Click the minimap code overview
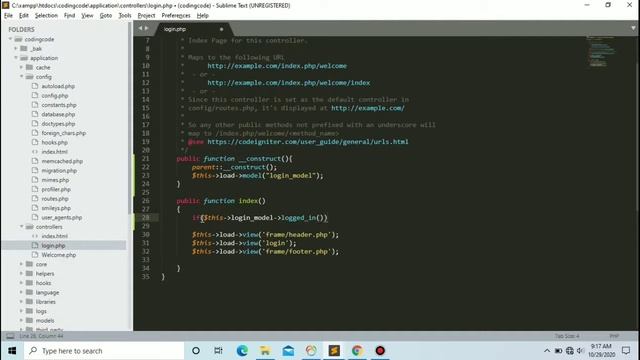 pyautogui.click(x=601, y=51)
